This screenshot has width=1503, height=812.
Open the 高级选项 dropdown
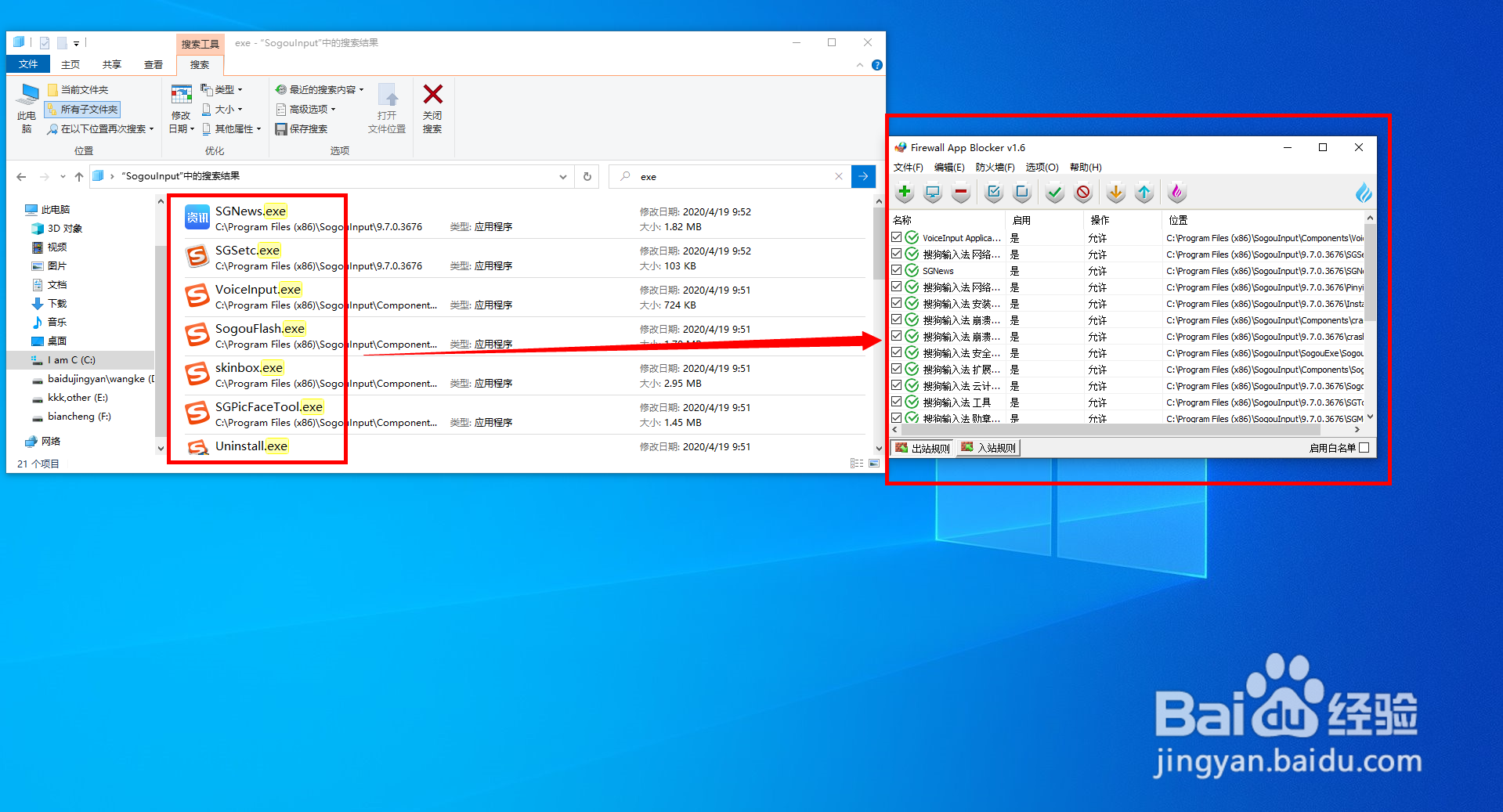coord(305,109)
